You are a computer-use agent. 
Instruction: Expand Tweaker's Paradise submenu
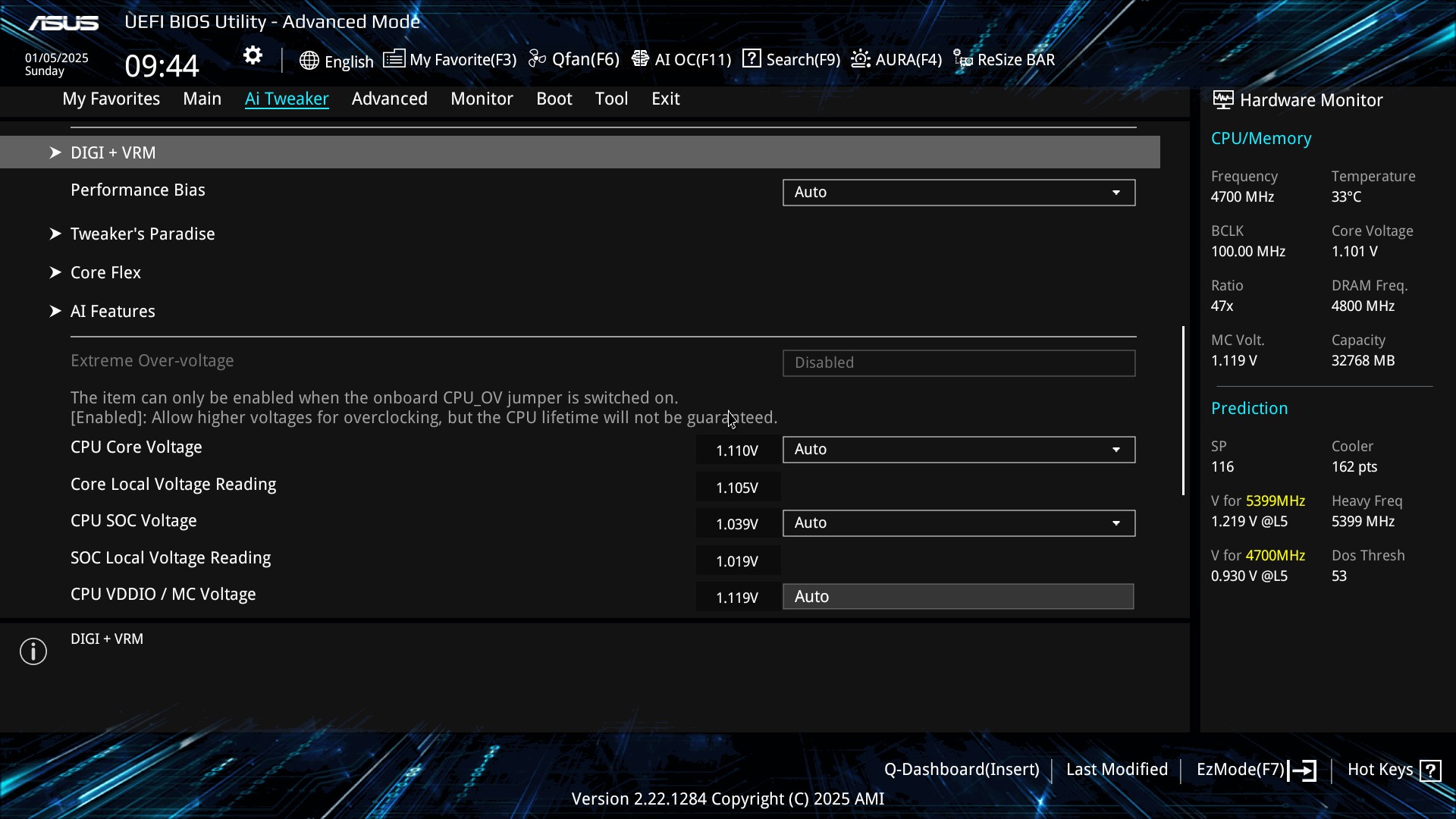tap(143, 234)
